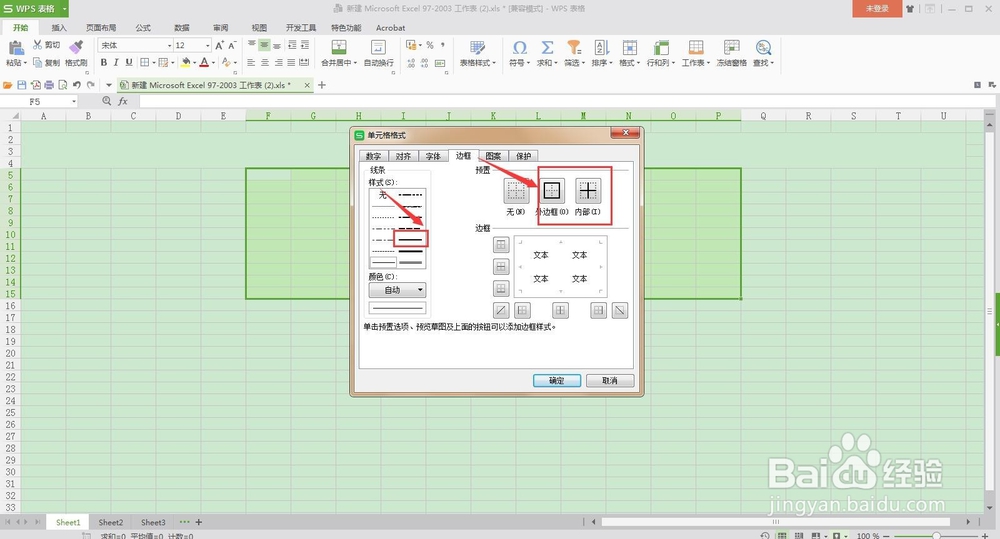
Task: Click the open folder icon
Action: click(8, 85)
